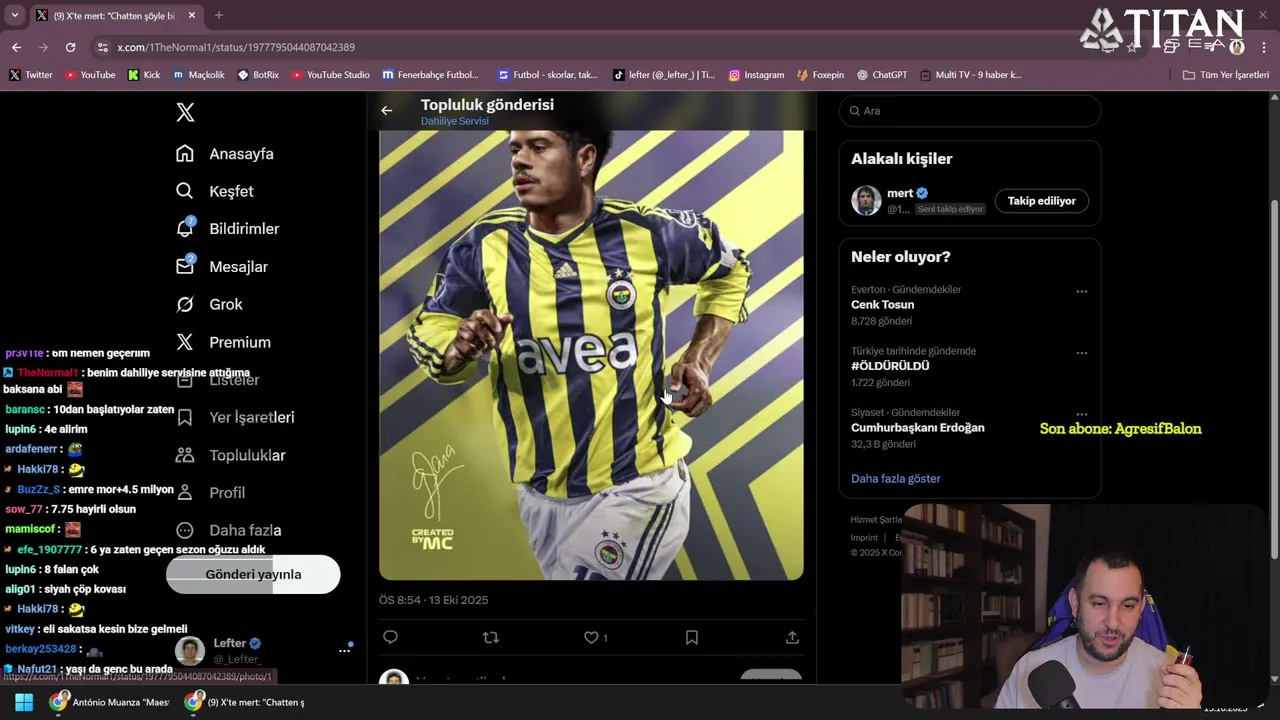View site information icon in address bar
1280x720 pixels.
pyautogui.click(x=102, y=47)
